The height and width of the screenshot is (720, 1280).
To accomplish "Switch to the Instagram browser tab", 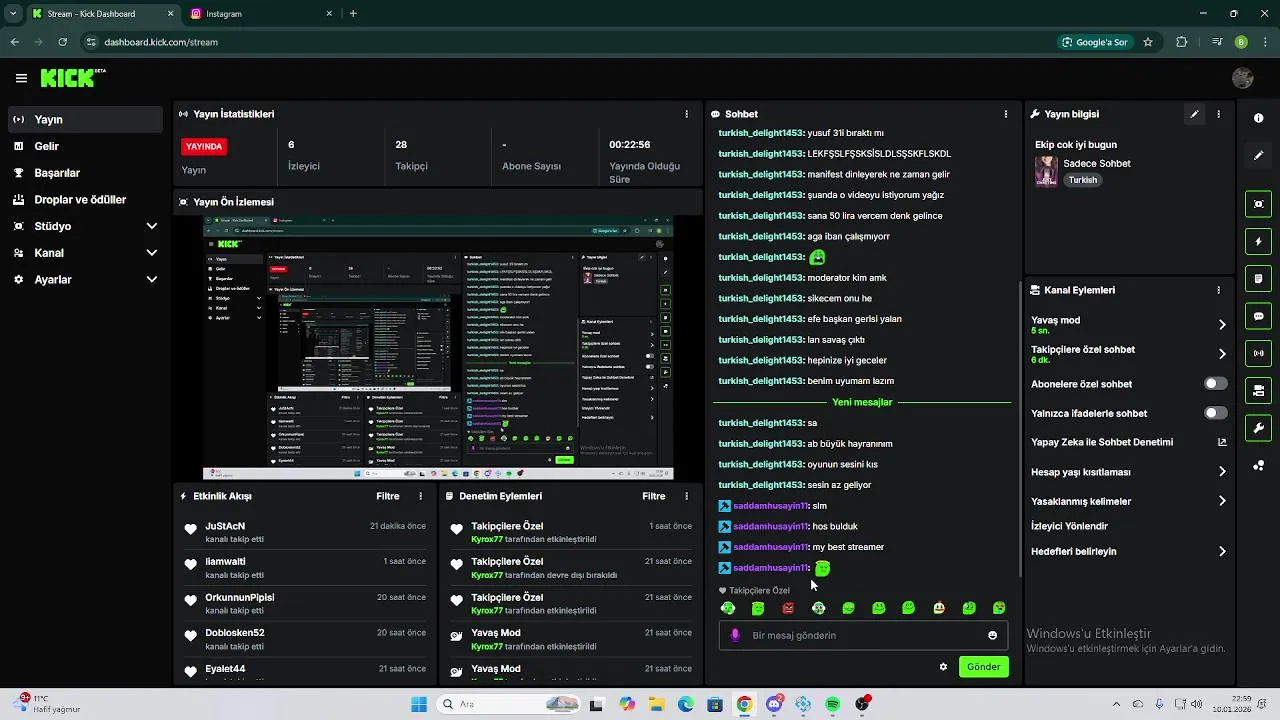I will point(262,14).
